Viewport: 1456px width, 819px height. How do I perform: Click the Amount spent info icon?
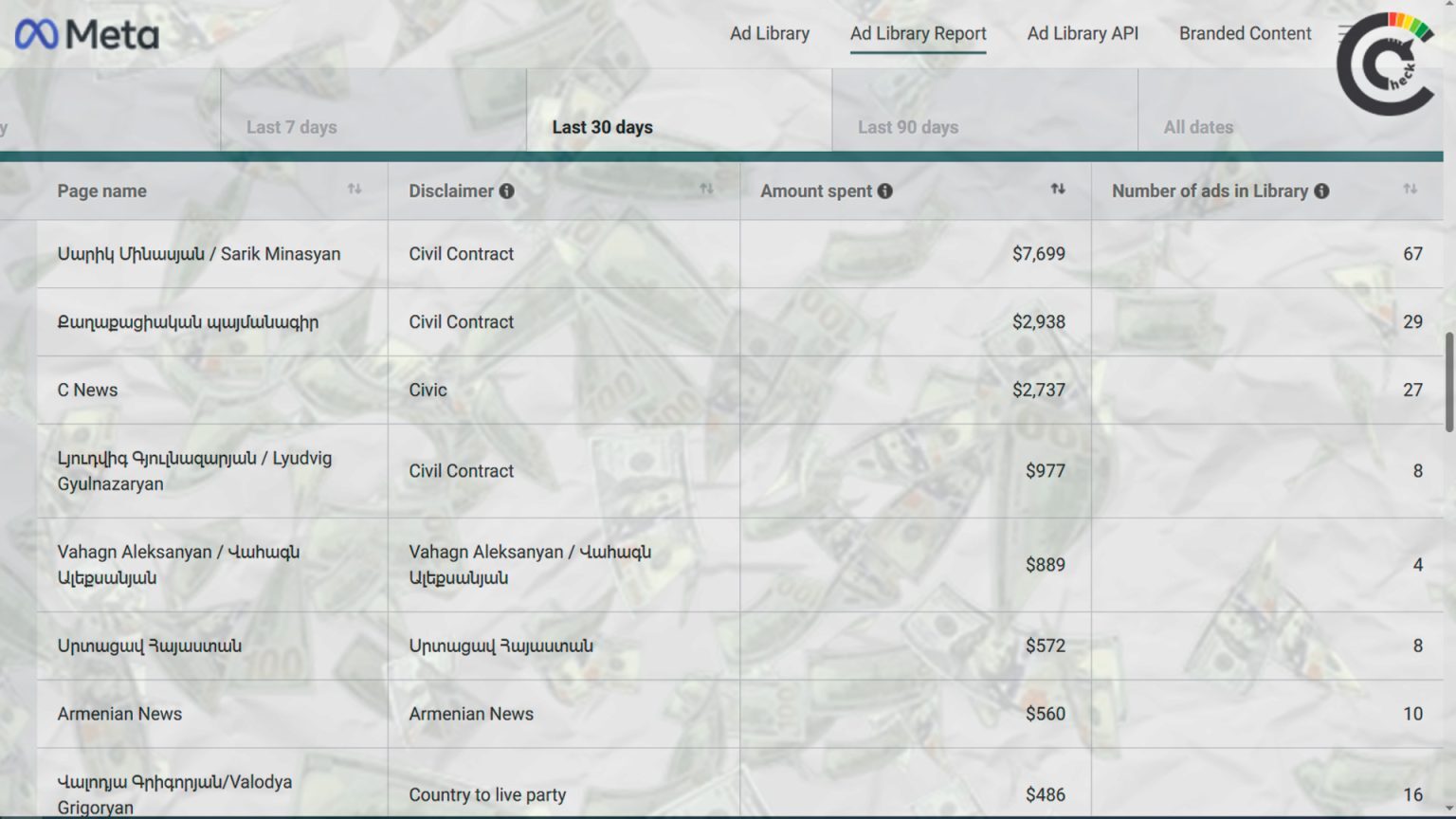point(885,191)
